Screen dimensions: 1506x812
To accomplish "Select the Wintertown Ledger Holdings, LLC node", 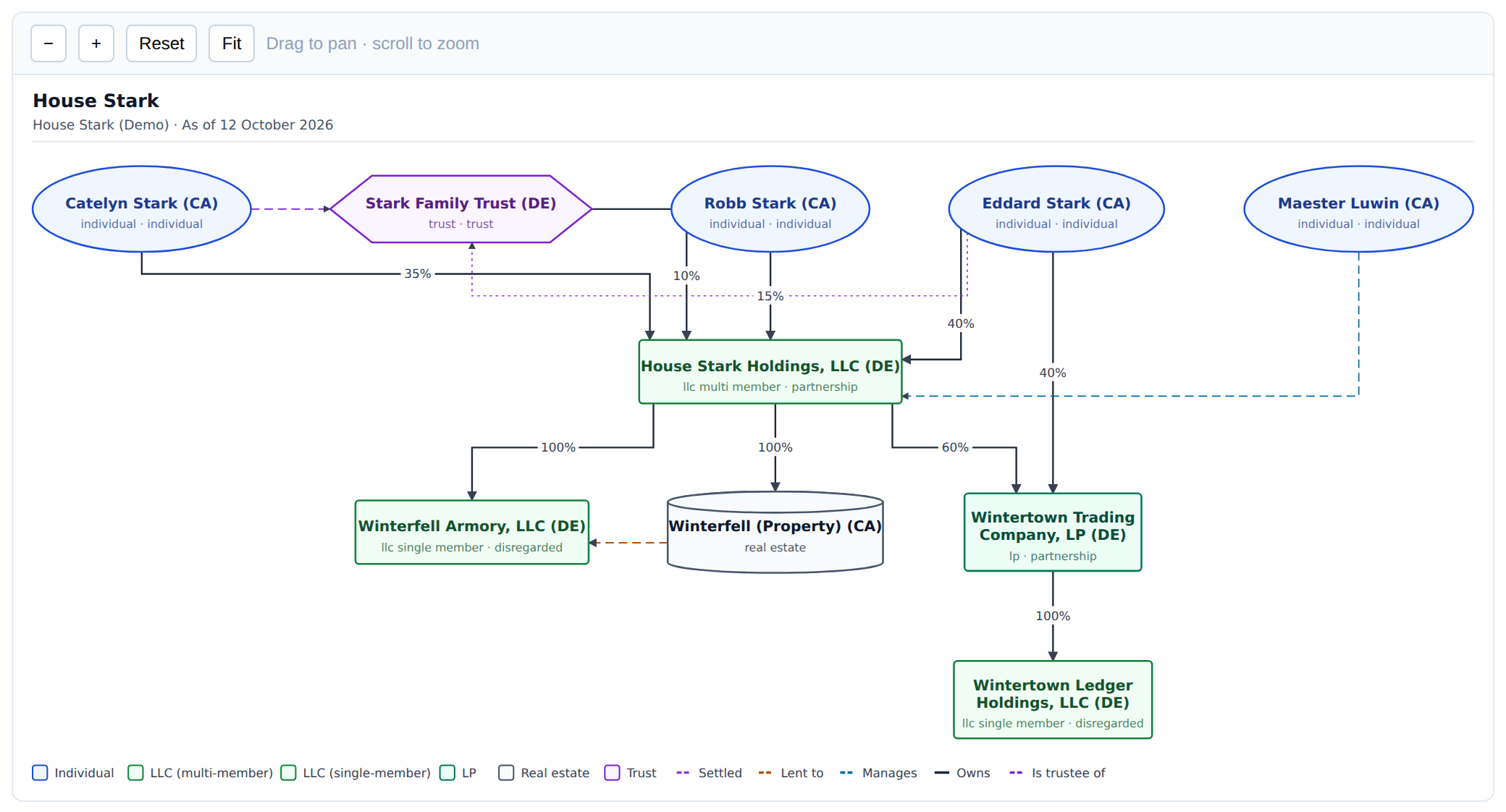I will pos(1053,700).
